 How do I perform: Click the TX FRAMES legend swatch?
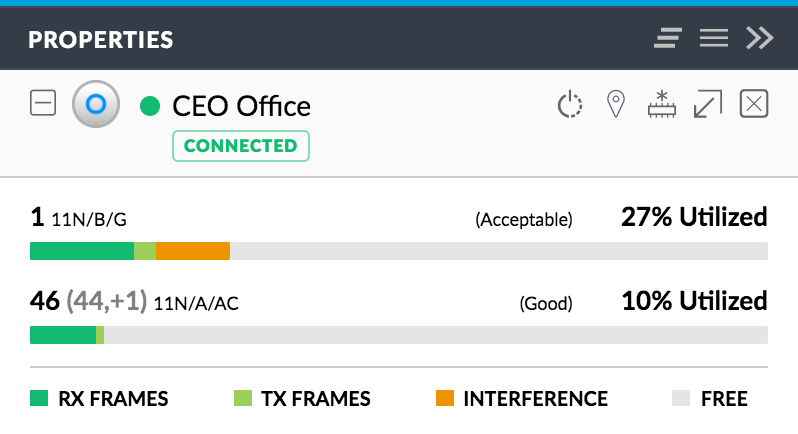pyautogui.click(x=243, y=398)
